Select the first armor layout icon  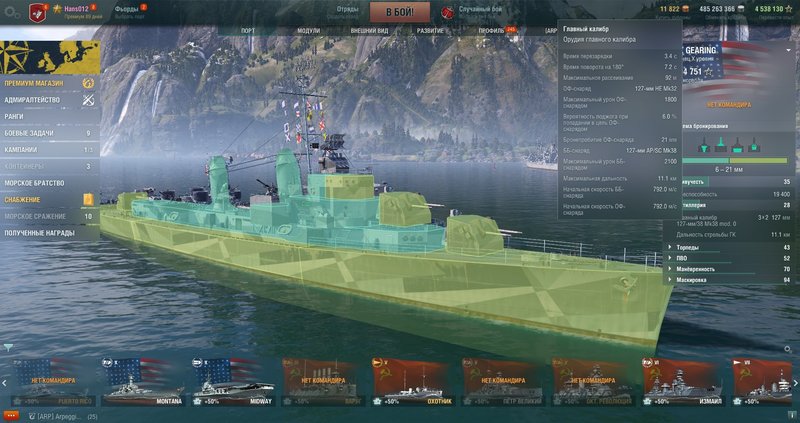point(704,146)
